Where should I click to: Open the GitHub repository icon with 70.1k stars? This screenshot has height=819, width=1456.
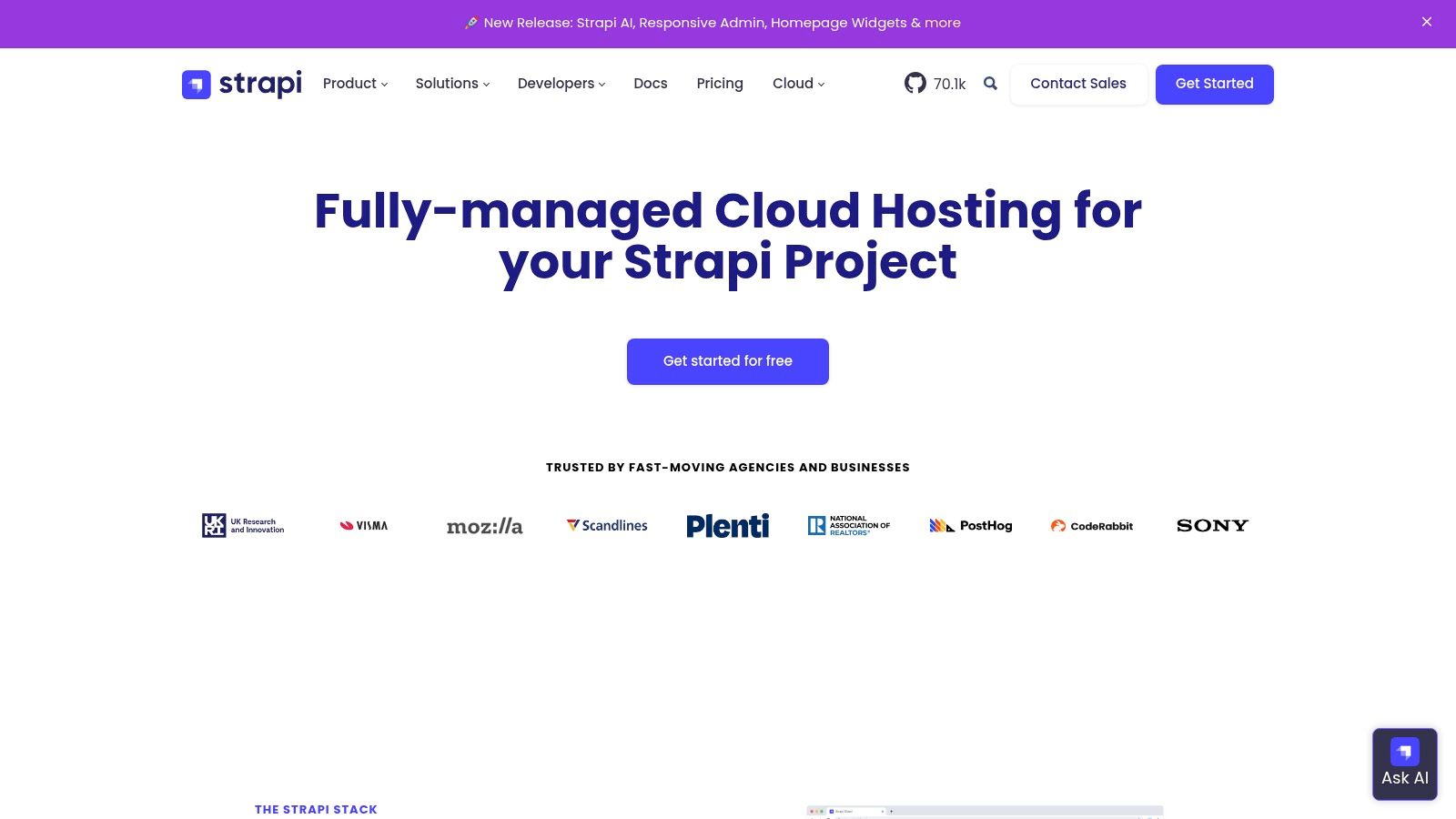click(915, 84)
